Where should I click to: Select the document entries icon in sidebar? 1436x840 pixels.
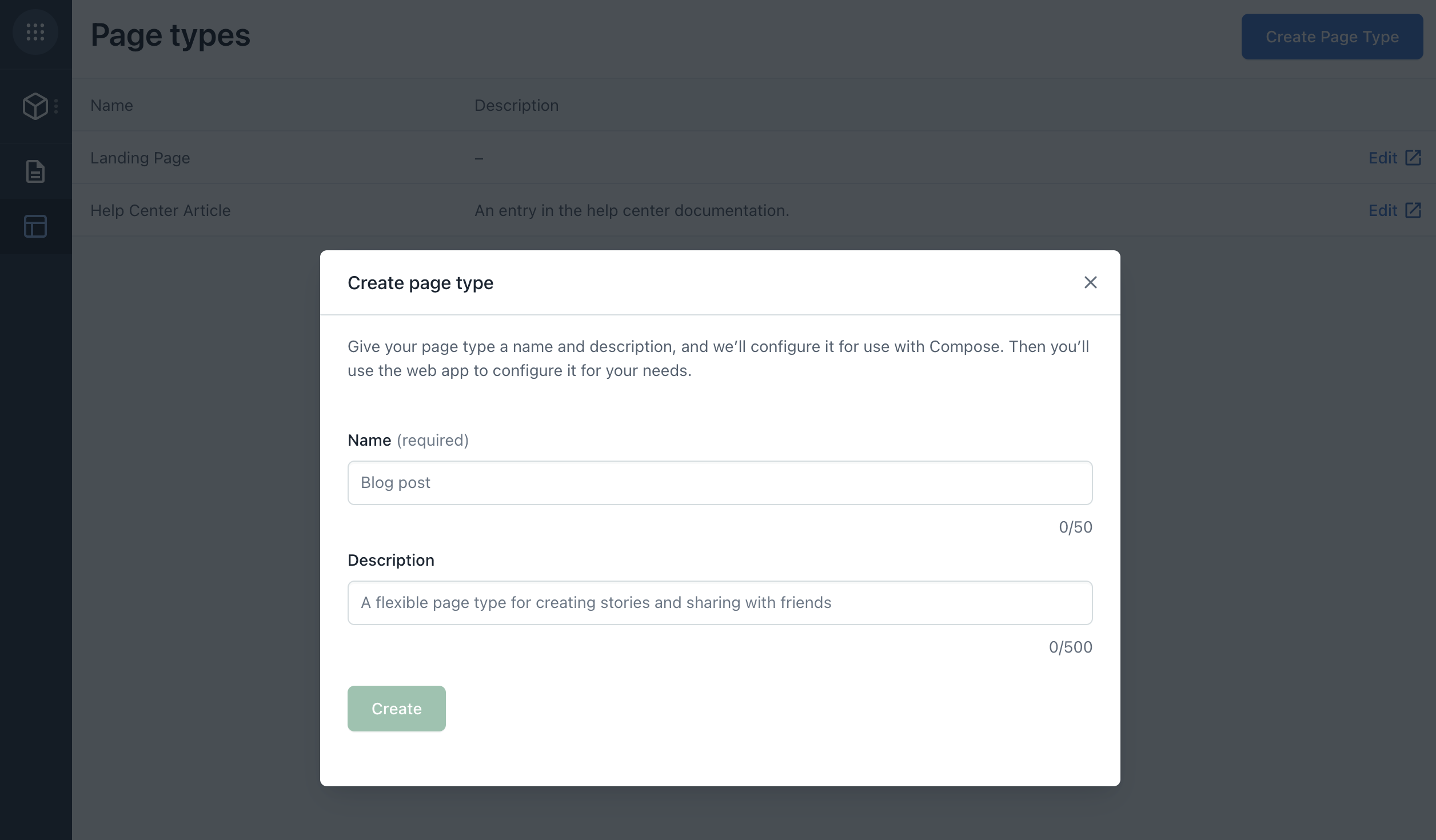click(x=35, y=170)
